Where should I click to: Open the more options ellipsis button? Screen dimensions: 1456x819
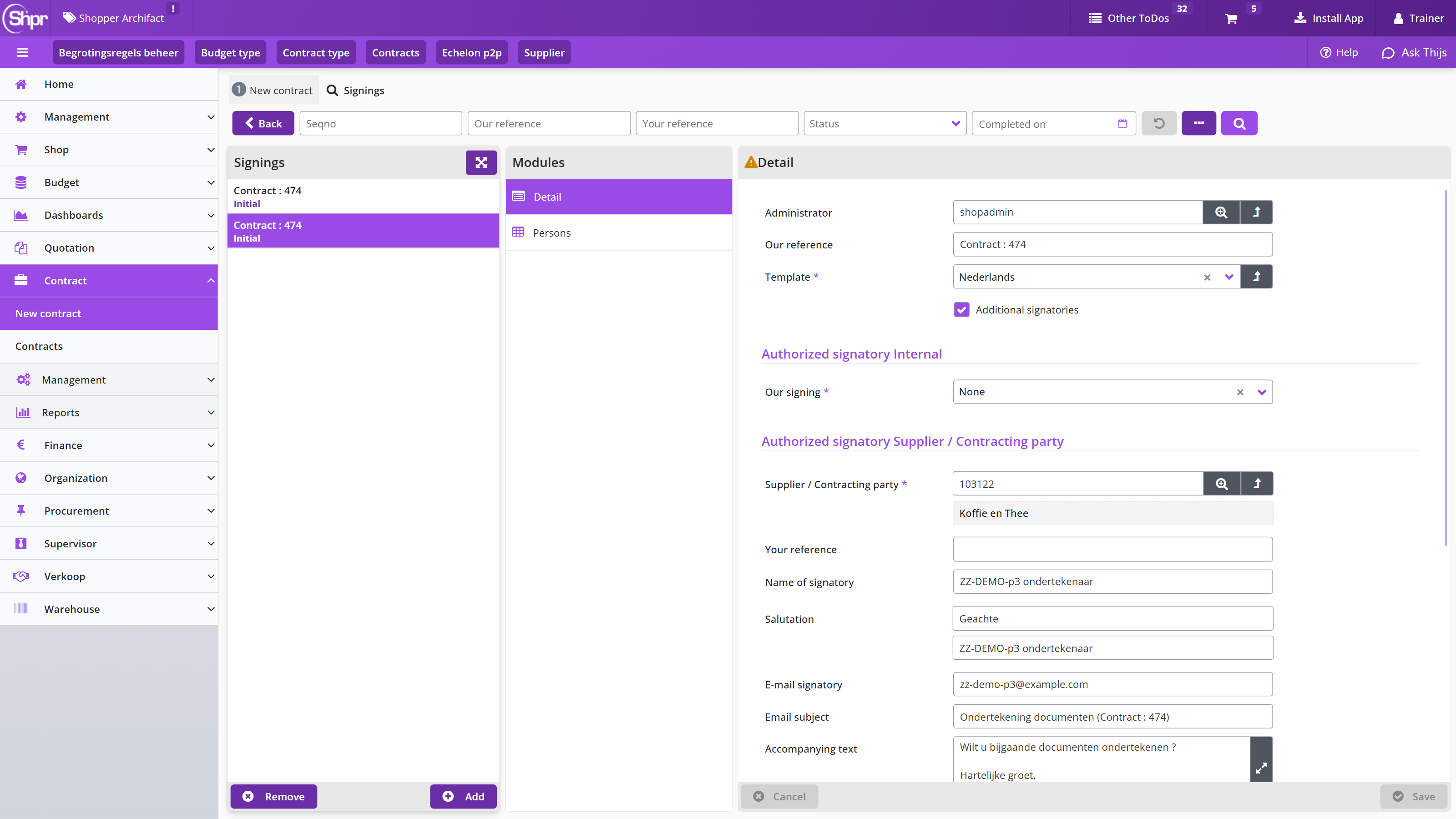tap(1198, 123)
